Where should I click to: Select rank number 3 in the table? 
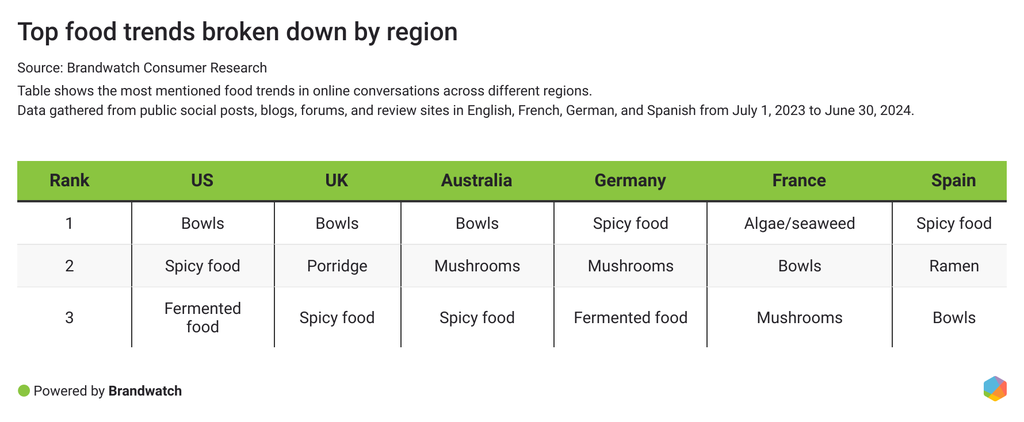click(x=69, y=317)
